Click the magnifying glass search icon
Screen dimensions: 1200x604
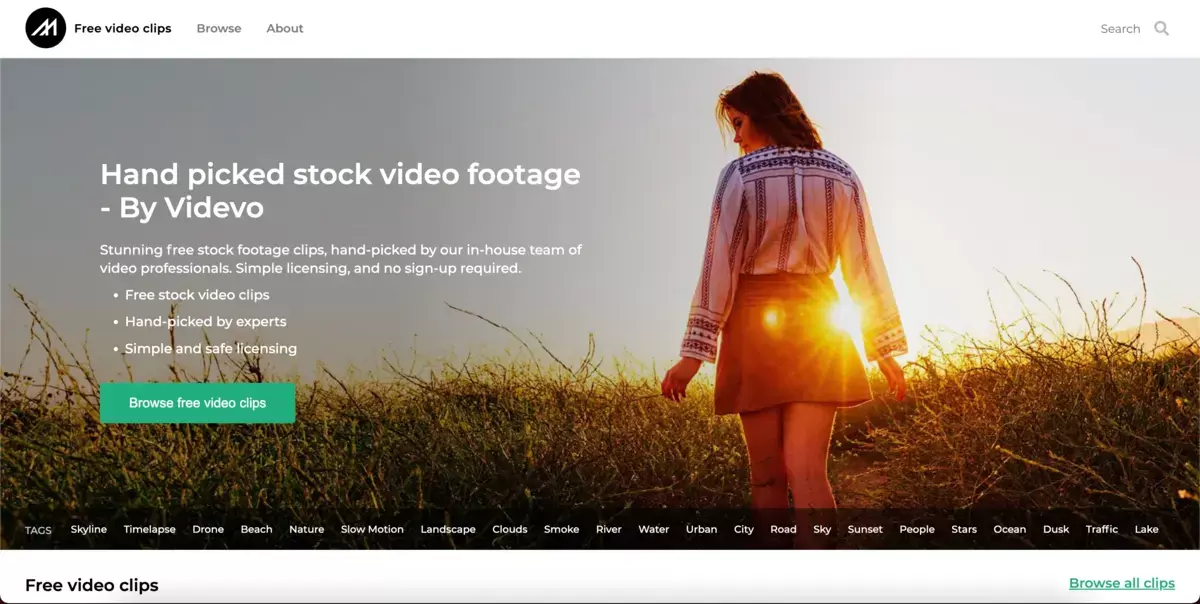pyautogui.click(x=1161, y=28)
